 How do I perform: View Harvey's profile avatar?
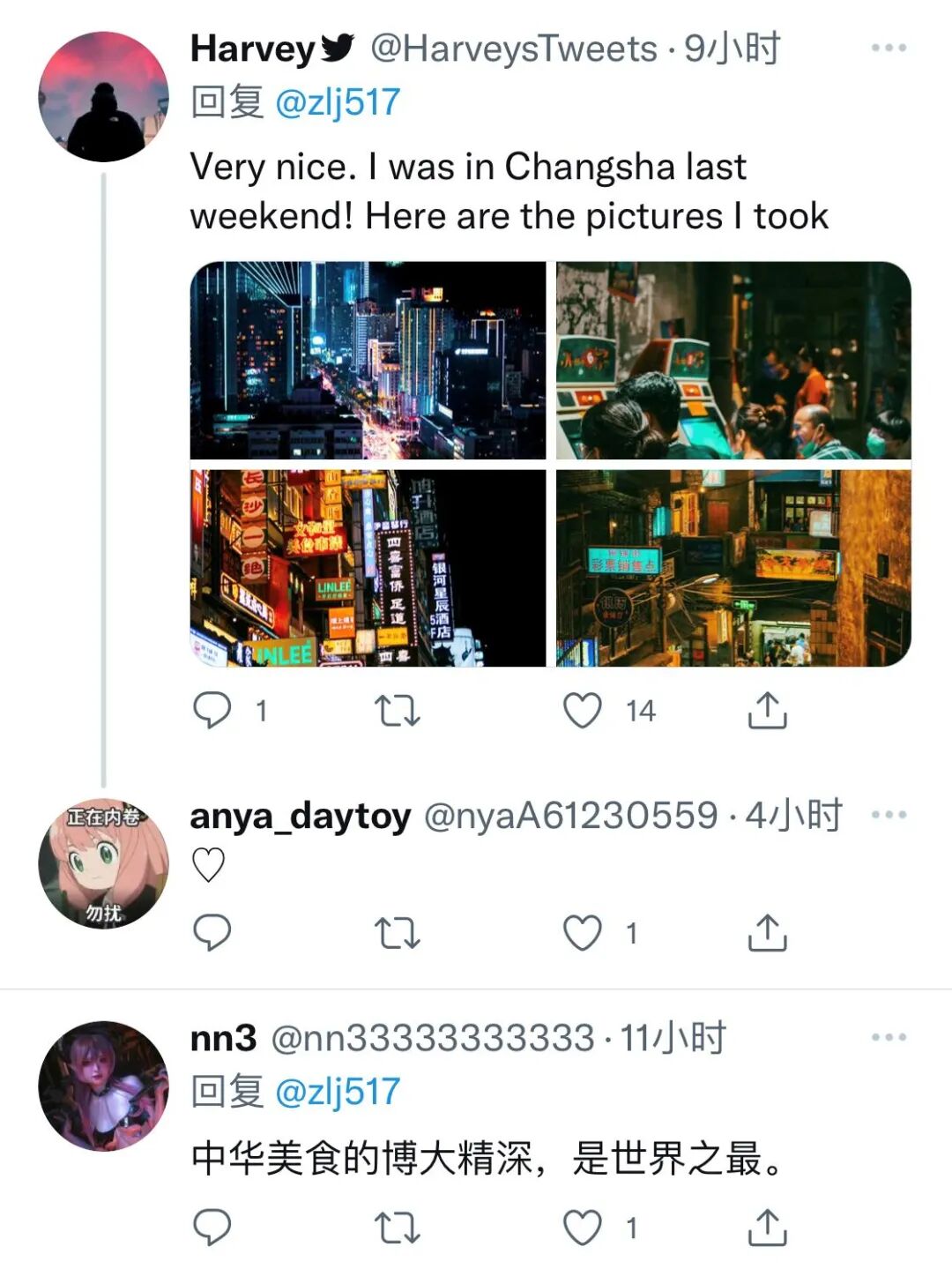click(103, 96)
